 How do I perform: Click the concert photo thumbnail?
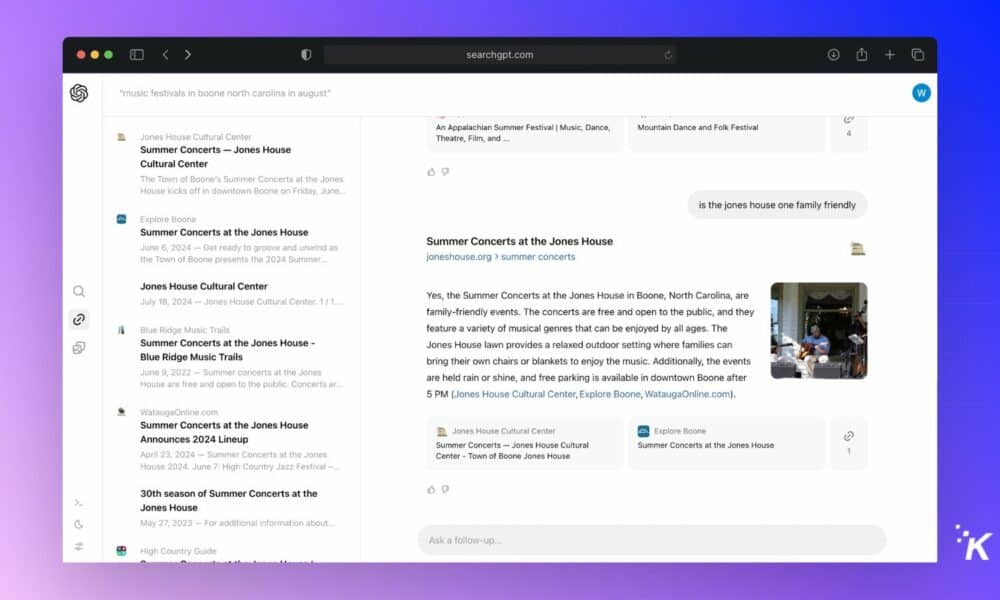tap(819, 330)
